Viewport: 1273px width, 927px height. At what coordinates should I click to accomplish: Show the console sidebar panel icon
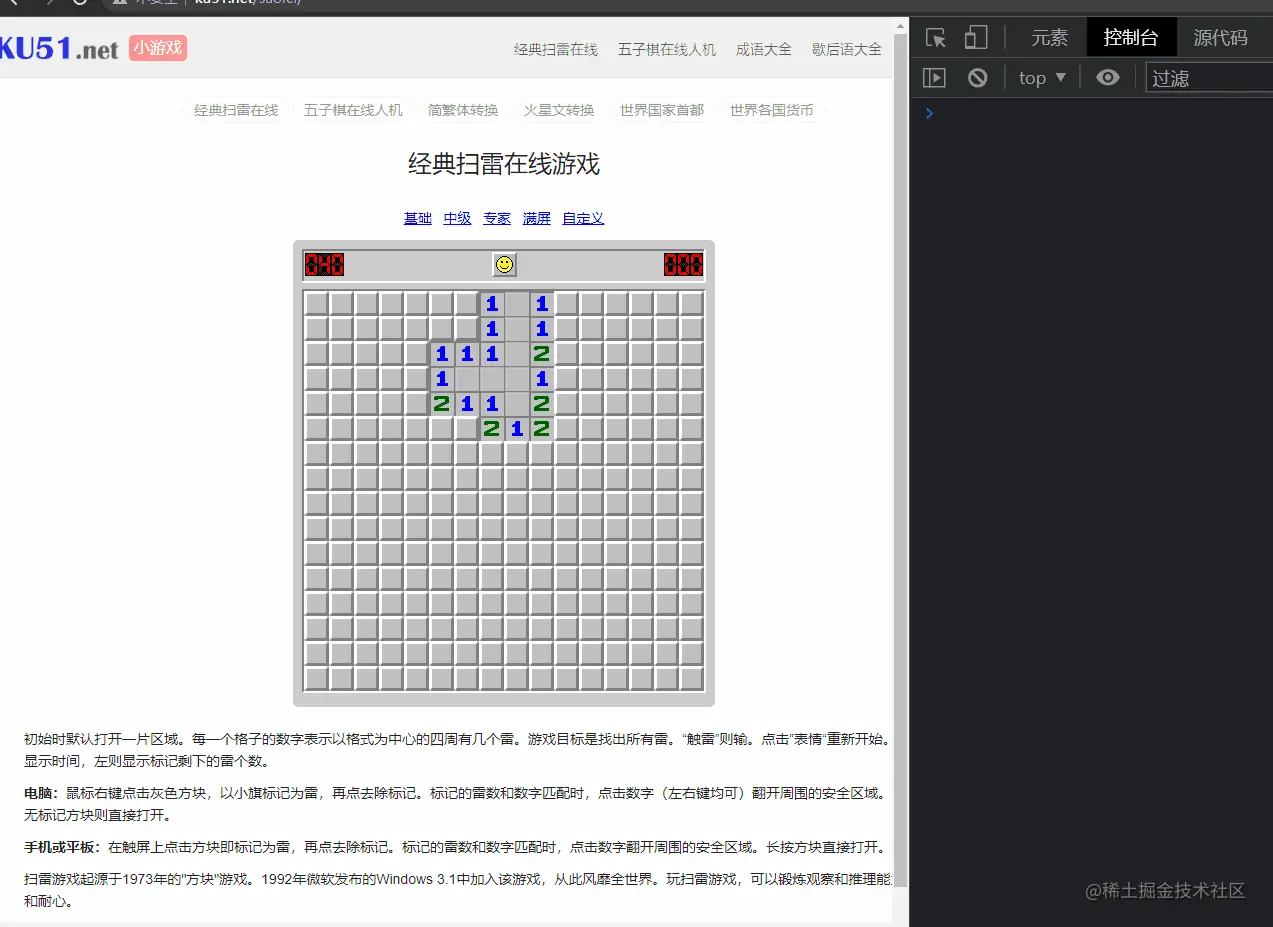(x=934, y=77)
